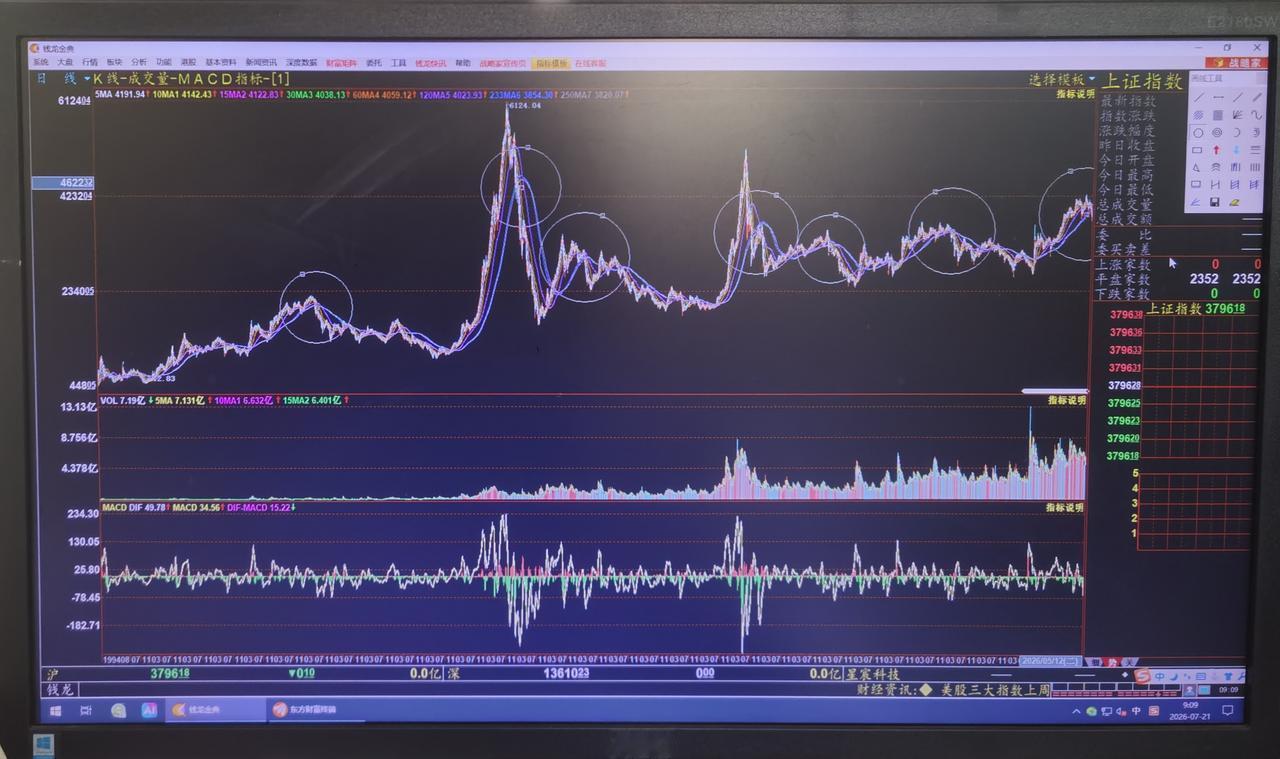
Task: Click the date box on the time axis
Action: click(x=1051, y=661)
